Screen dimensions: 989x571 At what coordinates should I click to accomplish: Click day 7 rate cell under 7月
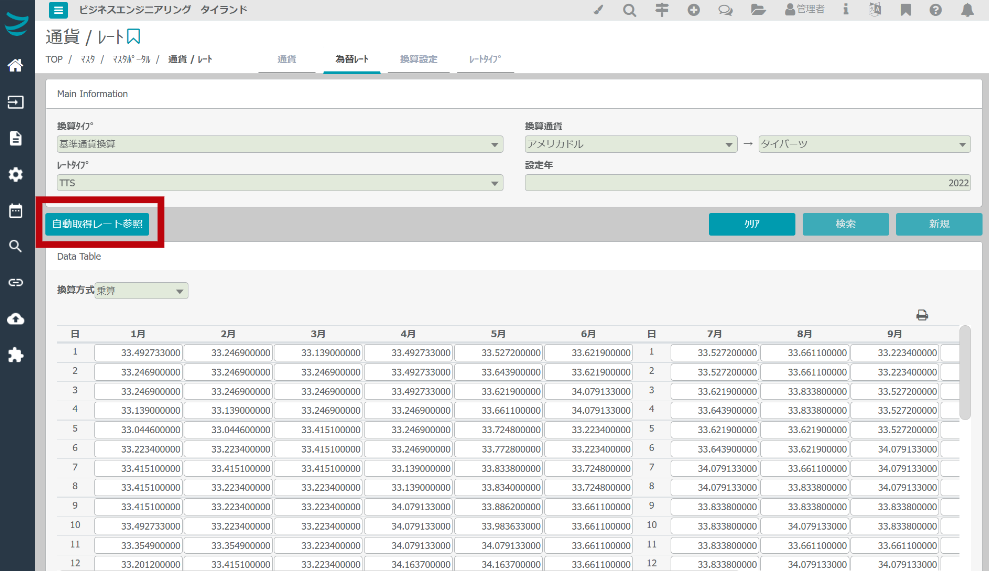tap(715, 468)
